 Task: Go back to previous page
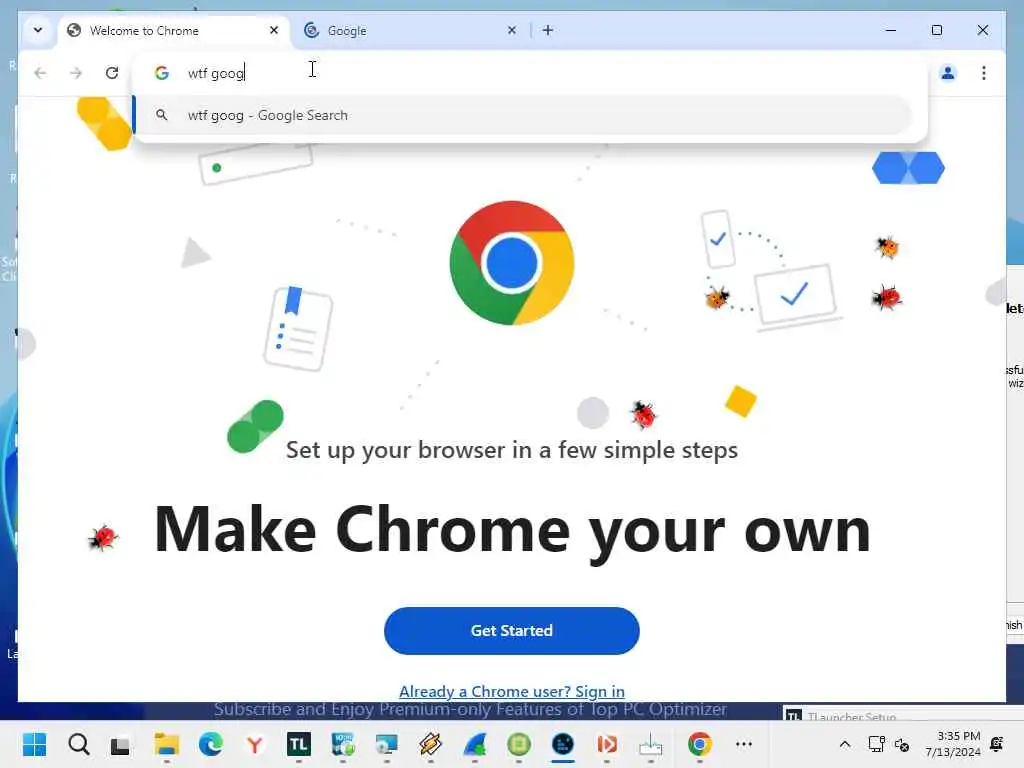click(40, 72)
